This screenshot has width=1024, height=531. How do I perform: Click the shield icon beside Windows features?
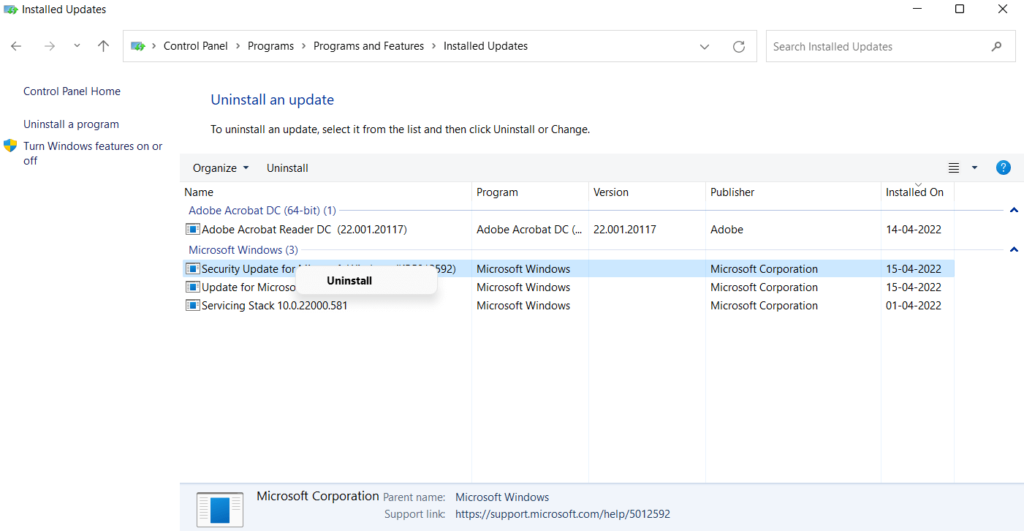click(x=10, y=146)
